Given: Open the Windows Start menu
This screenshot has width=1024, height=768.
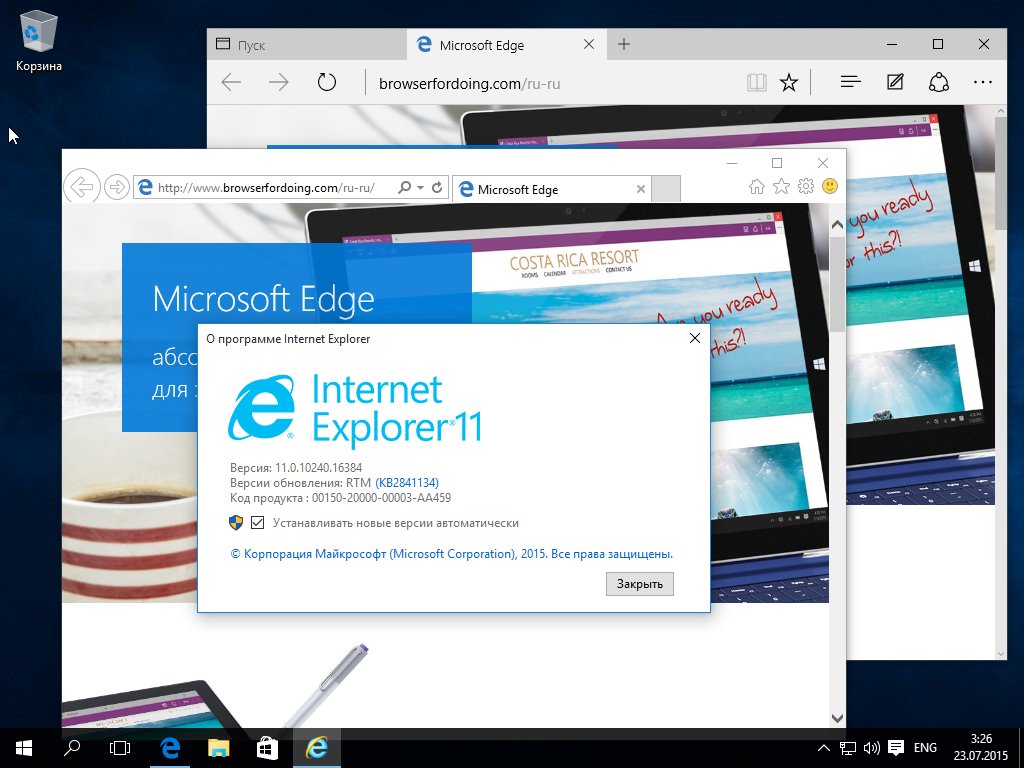Looking at the screenshot, I should coord(24,748).
